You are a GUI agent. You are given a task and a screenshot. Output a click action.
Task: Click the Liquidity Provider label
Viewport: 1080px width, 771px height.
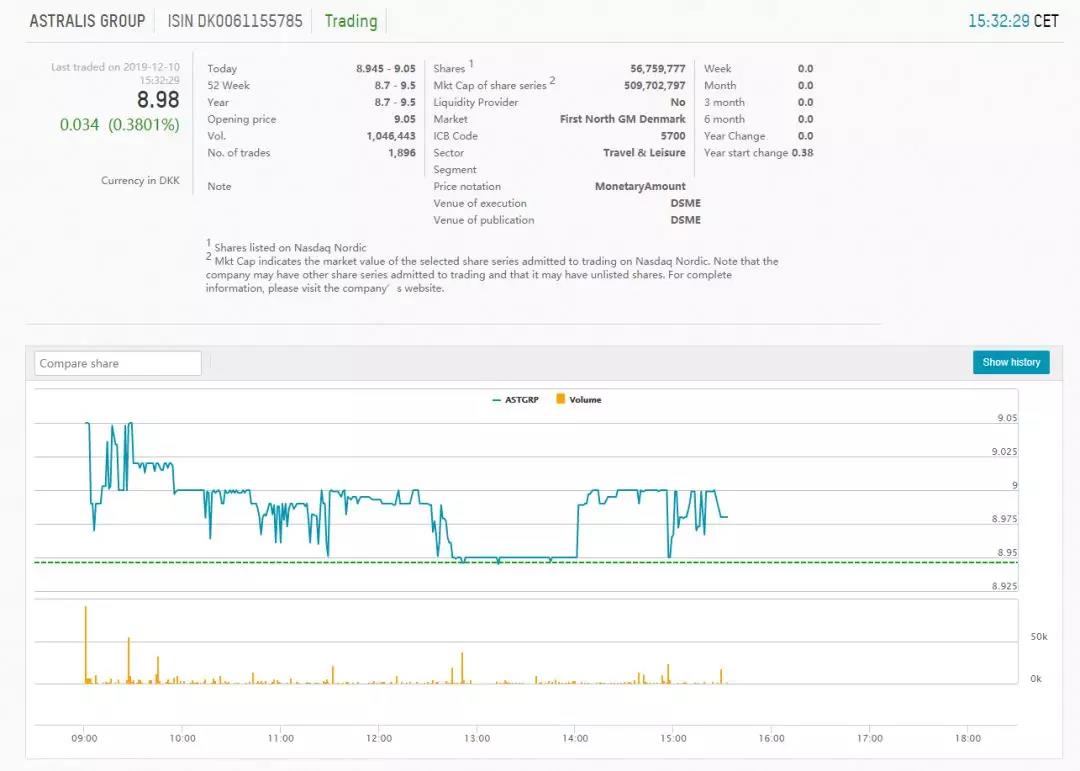click(475, 102)
